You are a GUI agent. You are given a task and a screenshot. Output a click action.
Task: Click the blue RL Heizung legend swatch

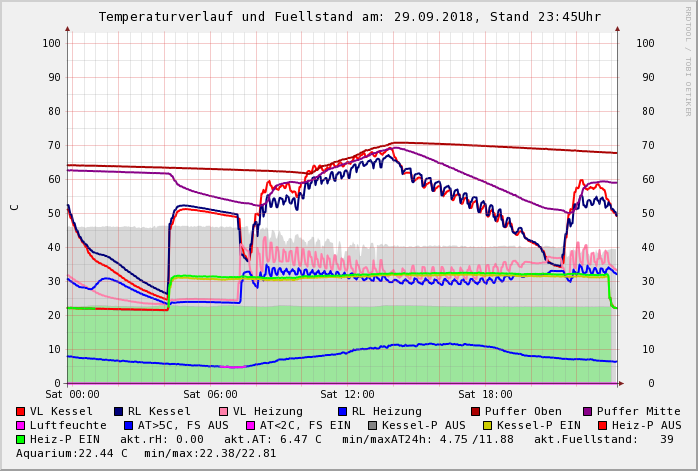point(342,411)
